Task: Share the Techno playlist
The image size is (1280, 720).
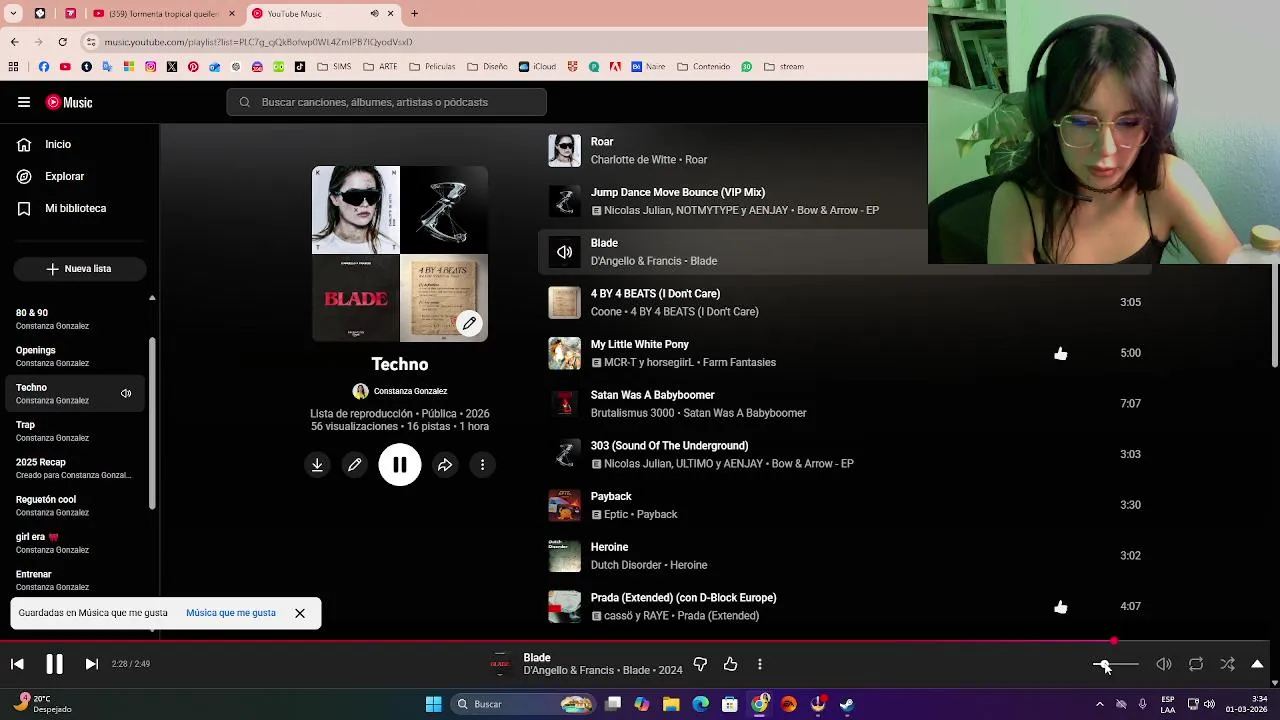Action: point(445,465)
